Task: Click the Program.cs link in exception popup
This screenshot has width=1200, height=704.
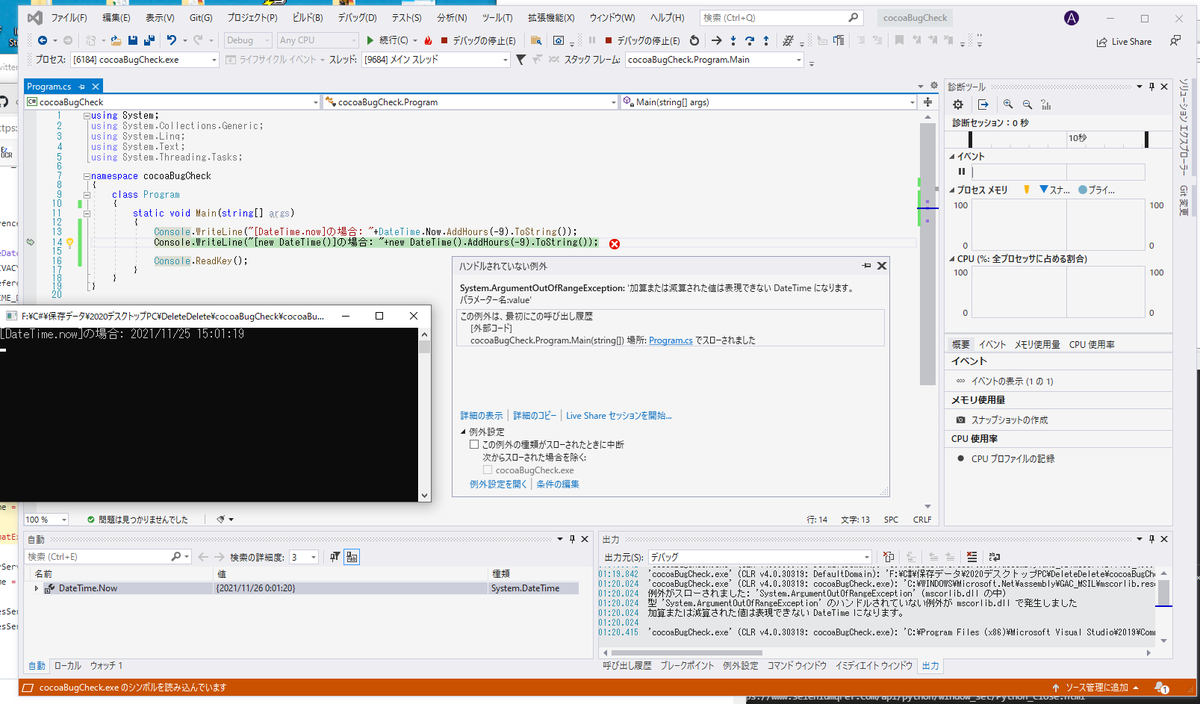Action: 670,340
